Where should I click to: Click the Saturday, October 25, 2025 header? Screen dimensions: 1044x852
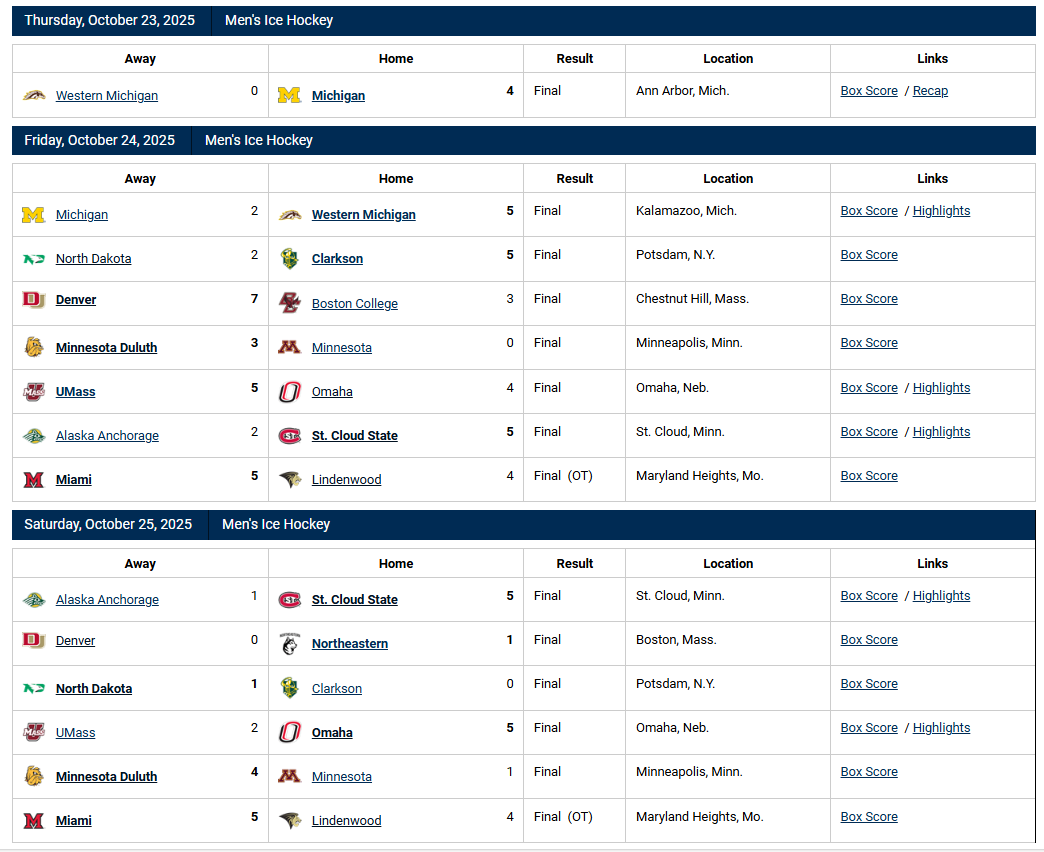click(108, 524)
